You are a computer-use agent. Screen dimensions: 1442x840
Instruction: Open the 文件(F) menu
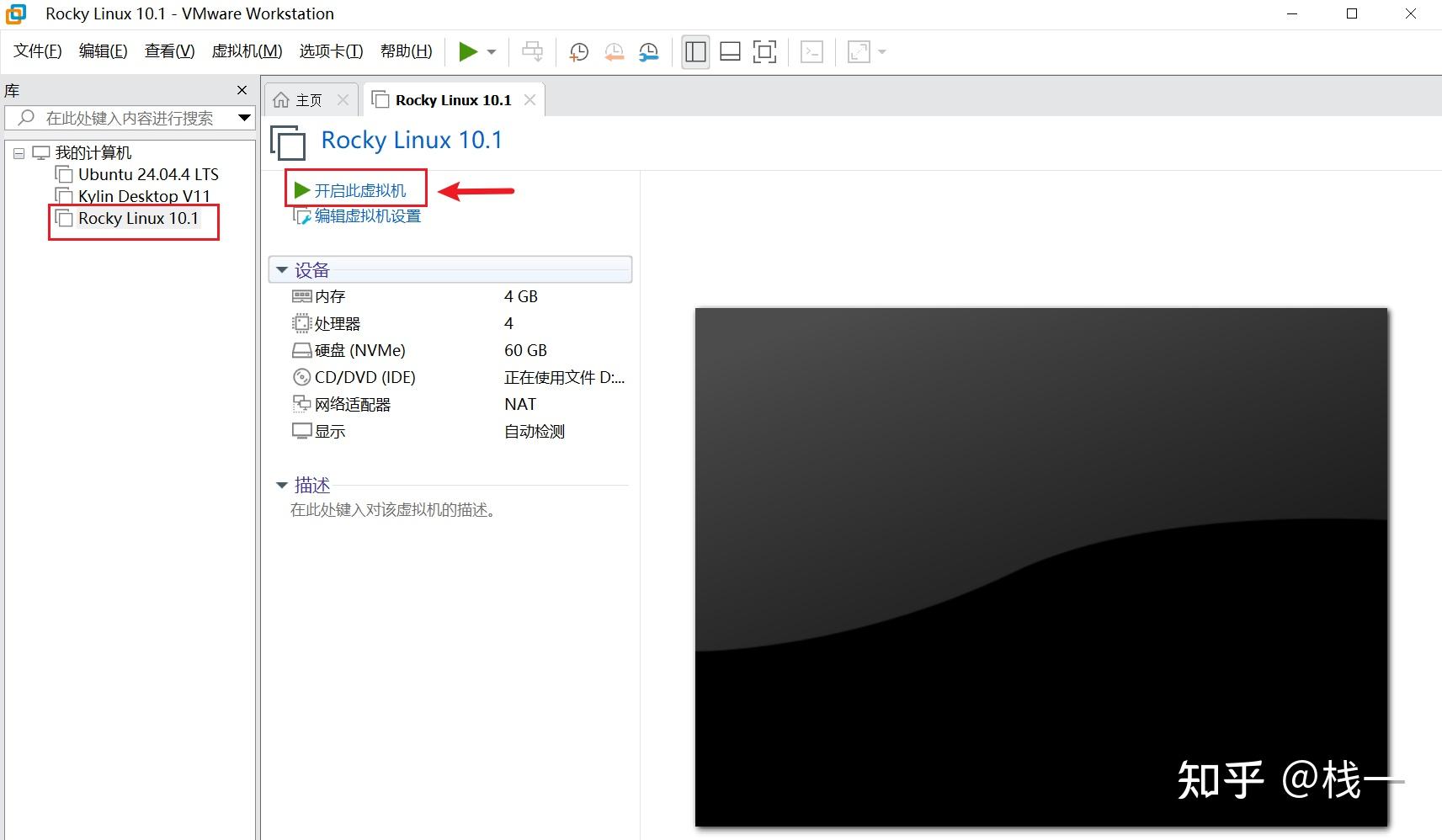38,51
